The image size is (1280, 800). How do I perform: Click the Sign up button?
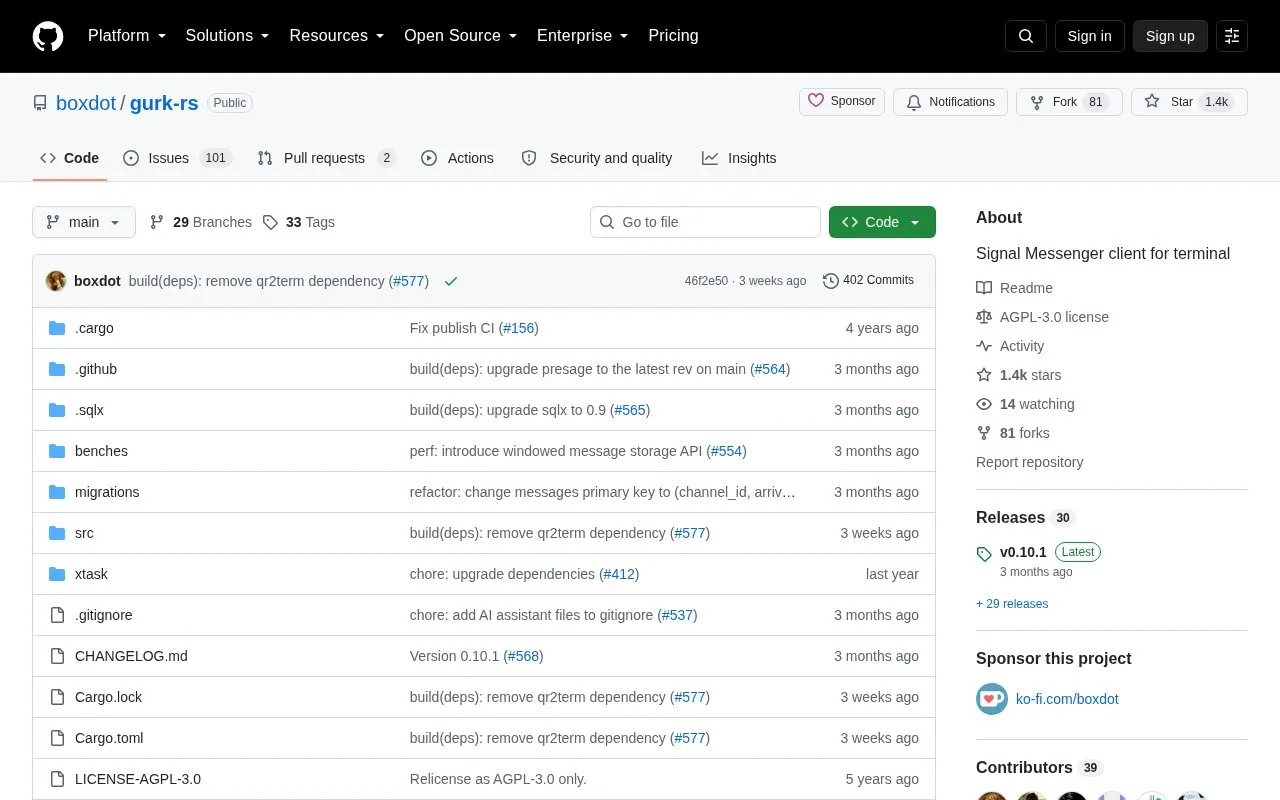coord(1170,36)
